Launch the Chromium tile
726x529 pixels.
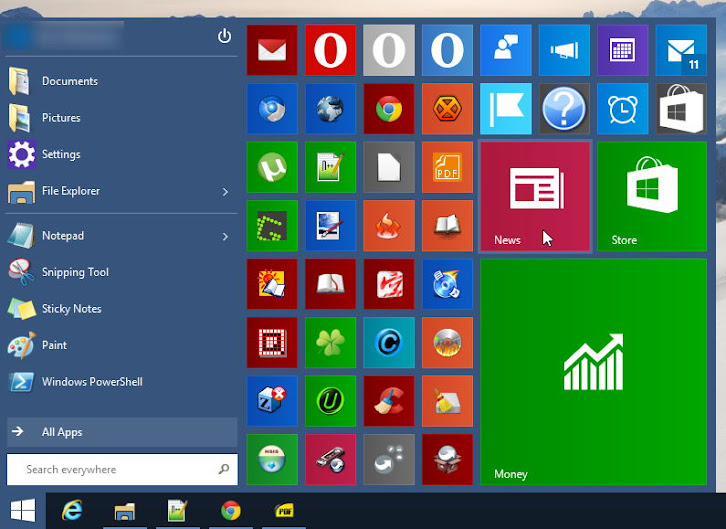pyautogui.click(x=272, y=108)
